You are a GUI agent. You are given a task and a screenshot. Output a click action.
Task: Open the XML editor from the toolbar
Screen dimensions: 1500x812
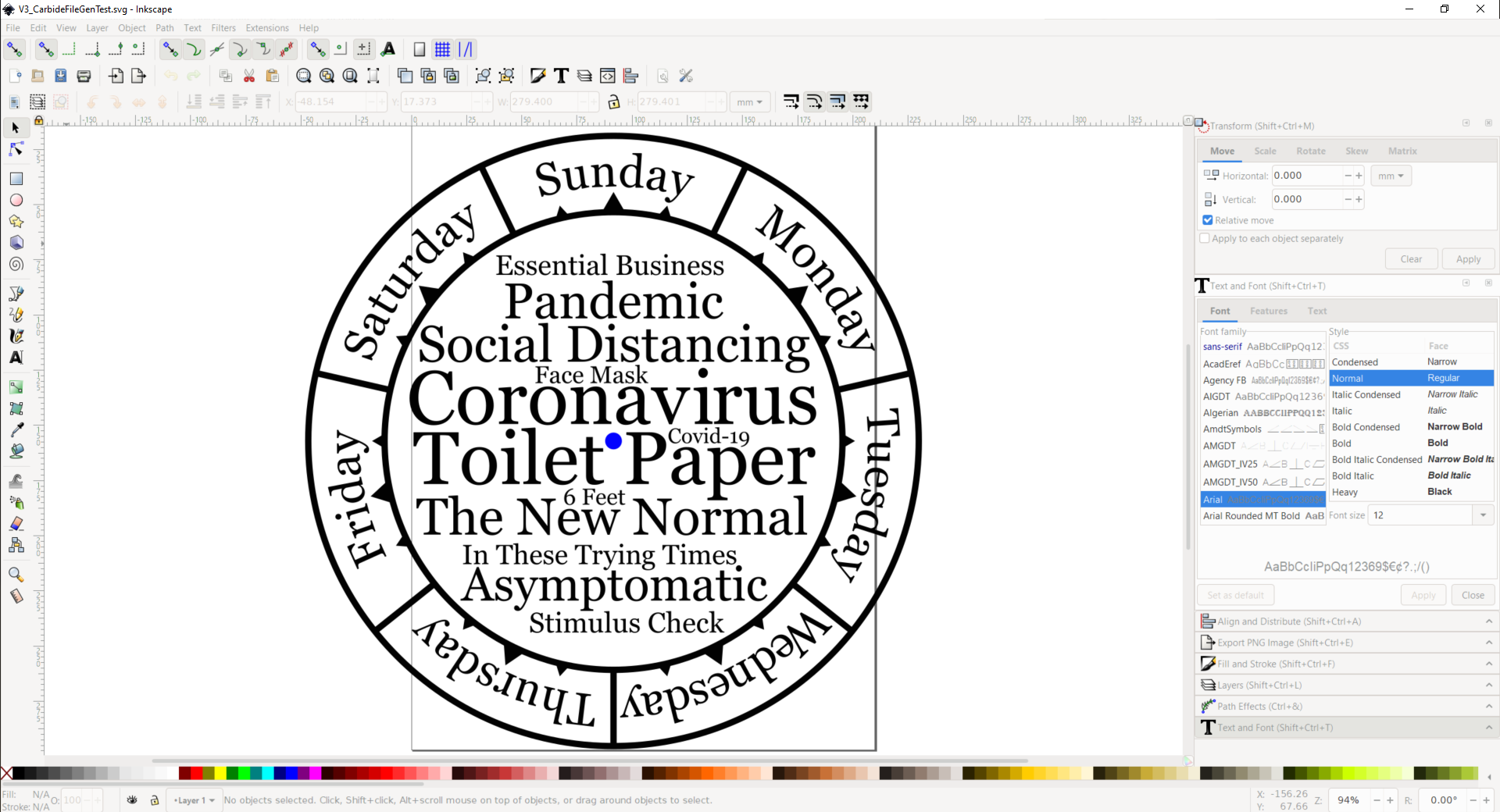click(608, 76)
